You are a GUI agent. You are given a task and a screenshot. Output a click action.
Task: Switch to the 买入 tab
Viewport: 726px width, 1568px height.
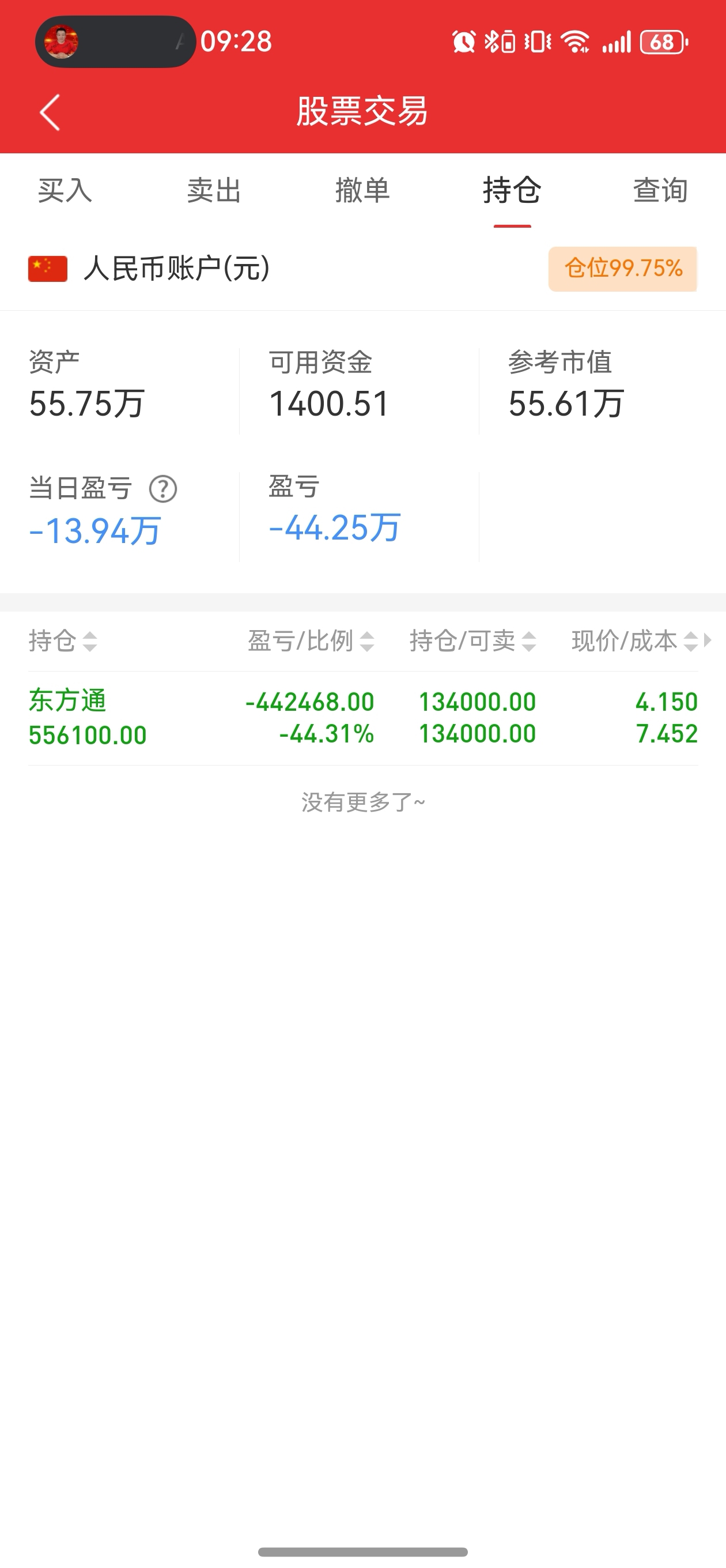click(x=65, y=190)
